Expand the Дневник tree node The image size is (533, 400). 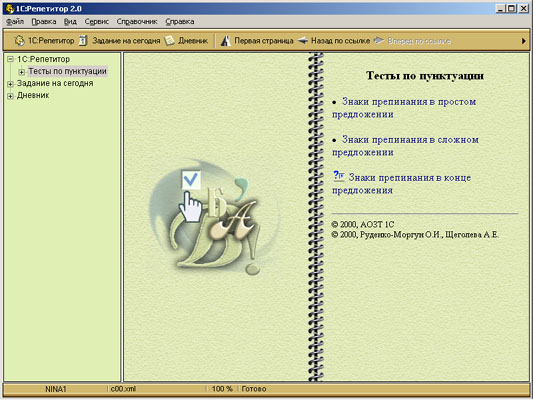[11, 96]
